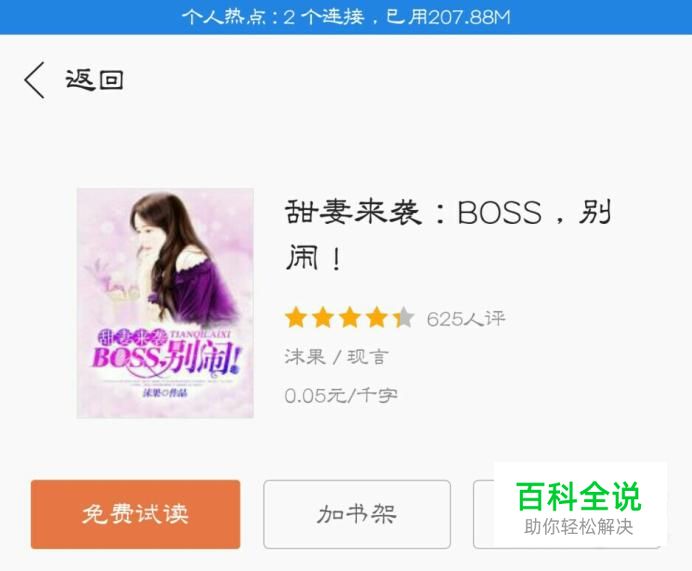Viewport: 692px width, 571px height.
Task: Tap the third rating star
Action: [x=350, y=318]
